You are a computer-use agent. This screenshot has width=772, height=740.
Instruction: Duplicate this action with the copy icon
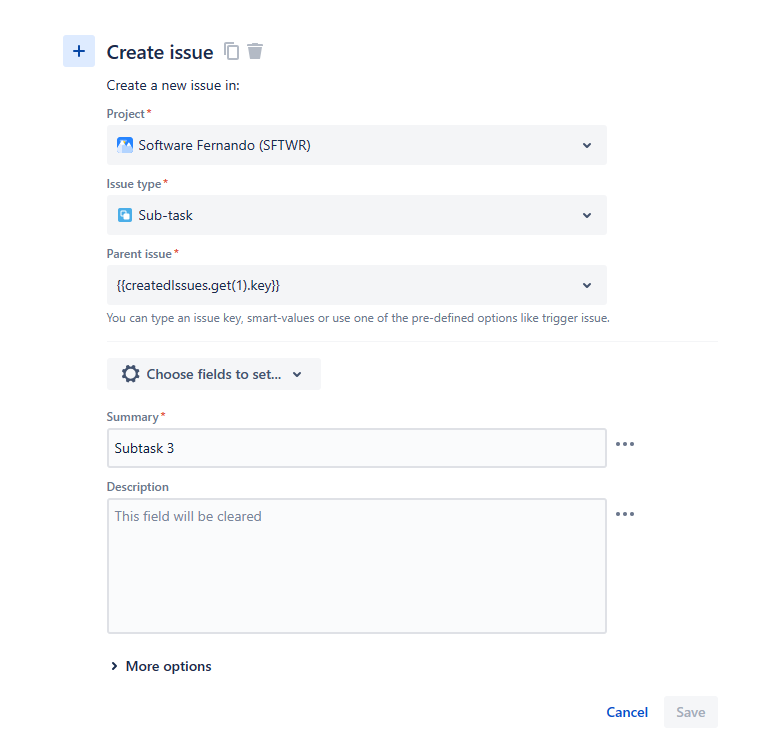click(231, 51)
